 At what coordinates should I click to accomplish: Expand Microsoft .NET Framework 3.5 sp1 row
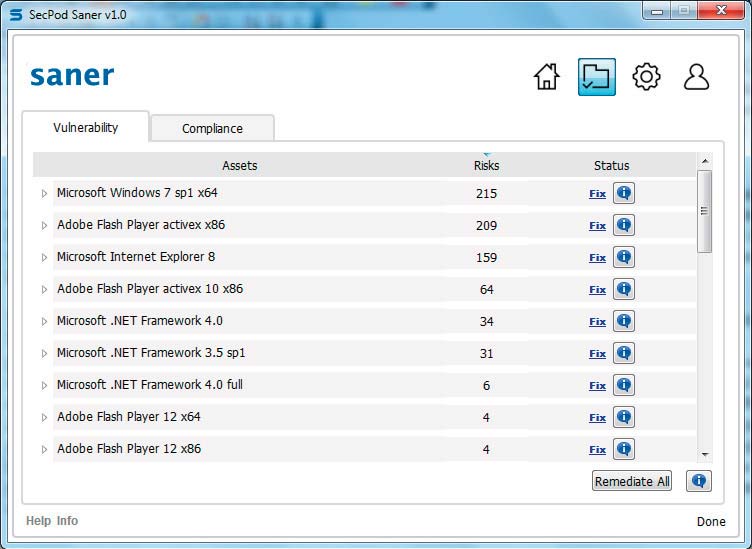(x=44, y=353)
